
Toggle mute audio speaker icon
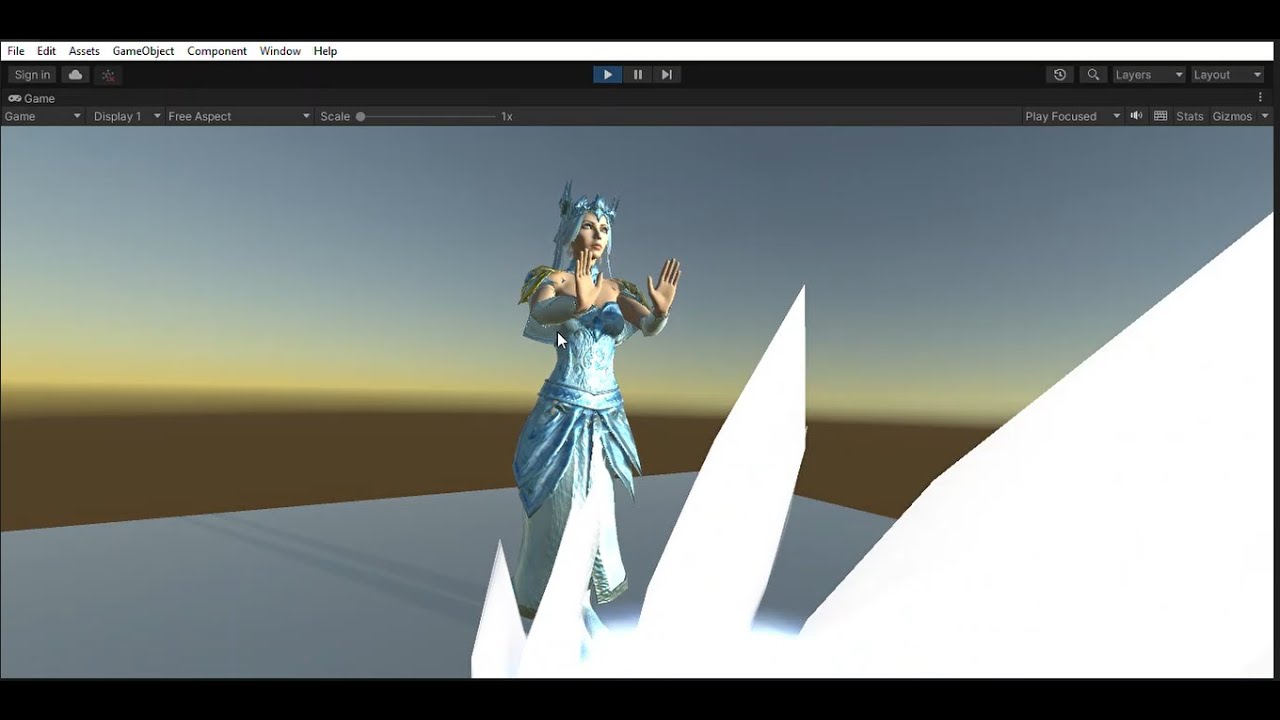pyautogui.click(x=1136, y=116)
